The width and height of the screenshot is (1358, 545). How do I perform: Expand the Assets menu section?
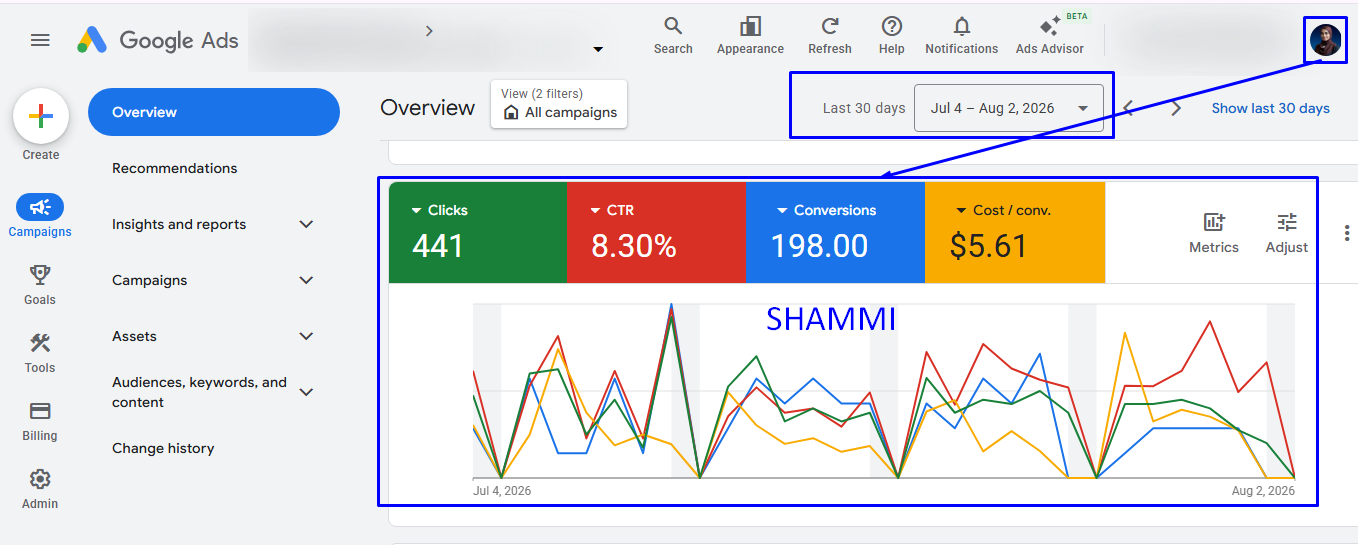coord(306,336)
